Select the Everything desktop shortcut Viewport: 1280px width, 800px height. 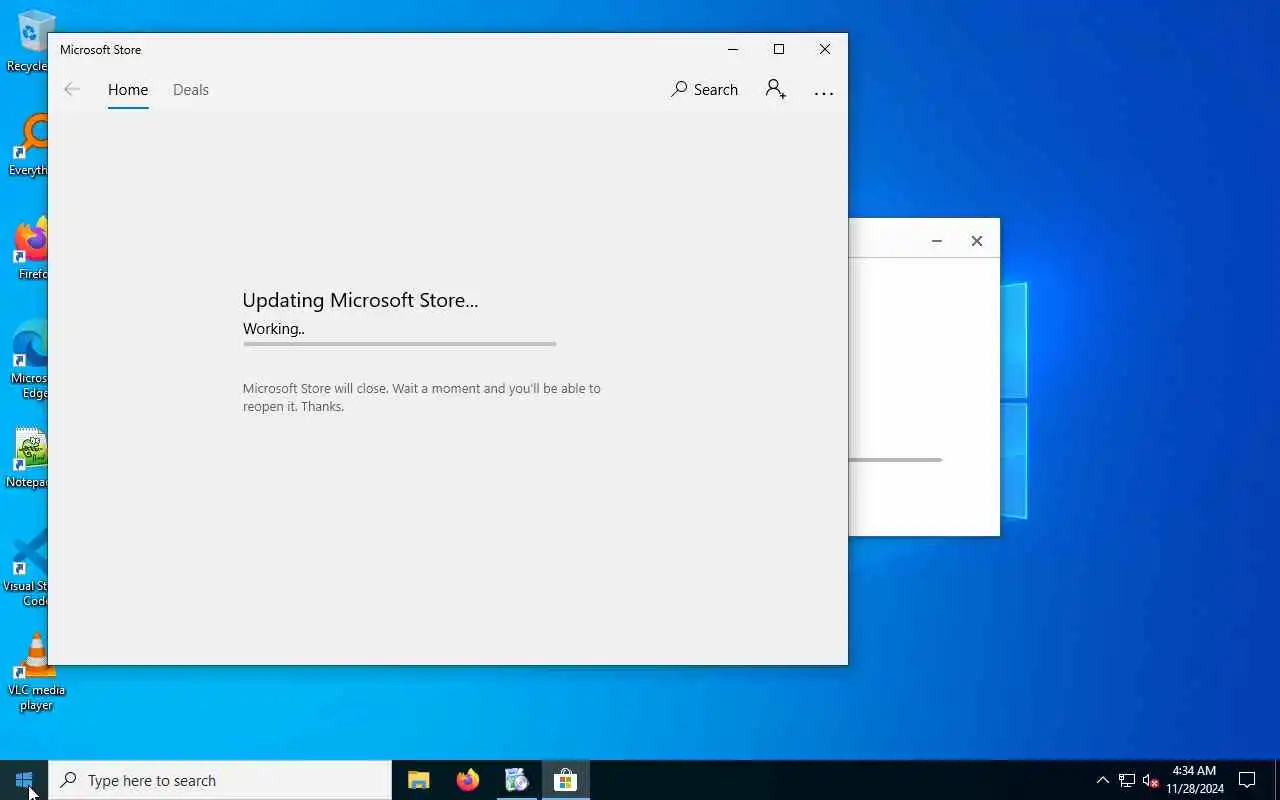tap(30, 146)
